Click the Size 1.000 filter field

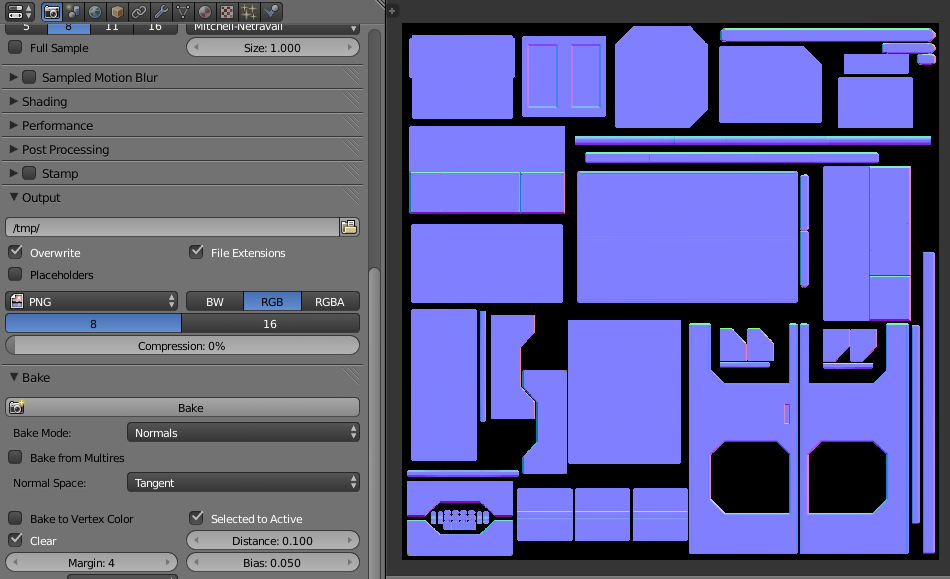(x=273, y=47)
